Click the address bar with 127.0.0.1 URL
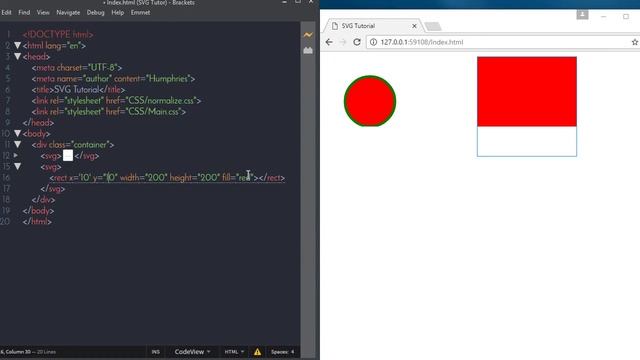The width and height of the screenshot is (640, 360). 502,42
